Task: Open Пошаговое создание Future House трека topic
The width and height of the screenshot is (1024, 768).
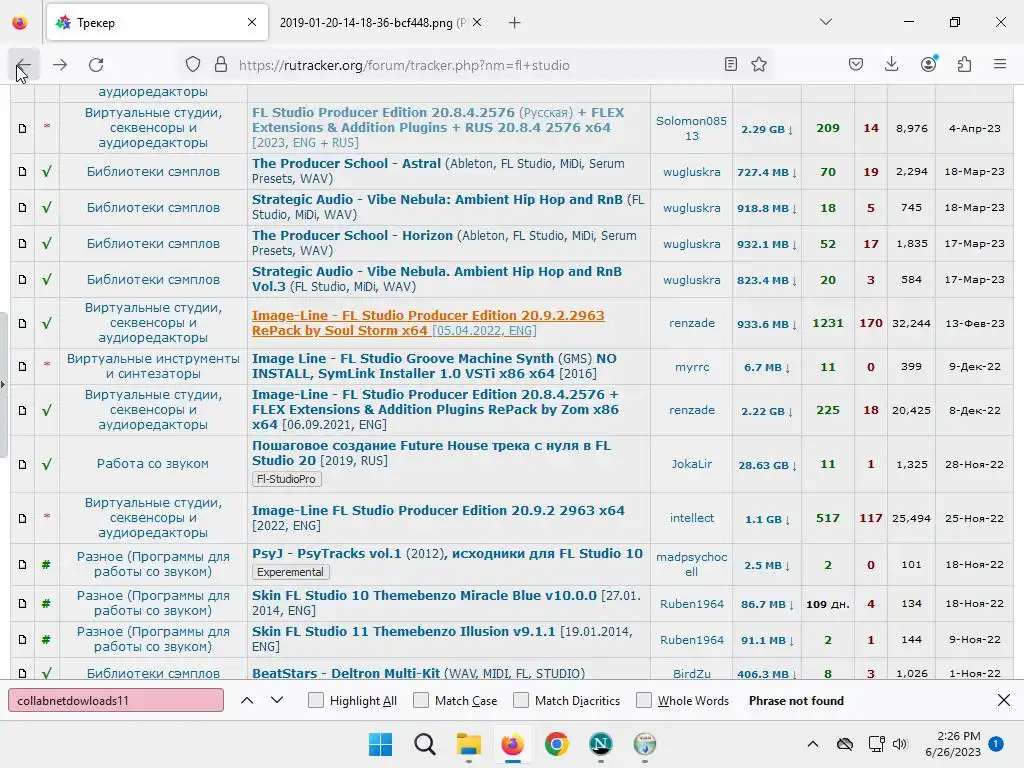Action: pos(432,453)
